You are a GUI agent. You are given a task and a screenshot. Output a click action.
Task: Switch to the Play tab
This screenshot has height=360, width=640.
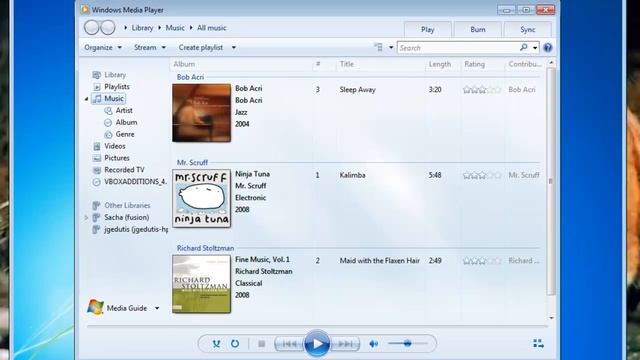pyautogui.click(x=427, y=30)
